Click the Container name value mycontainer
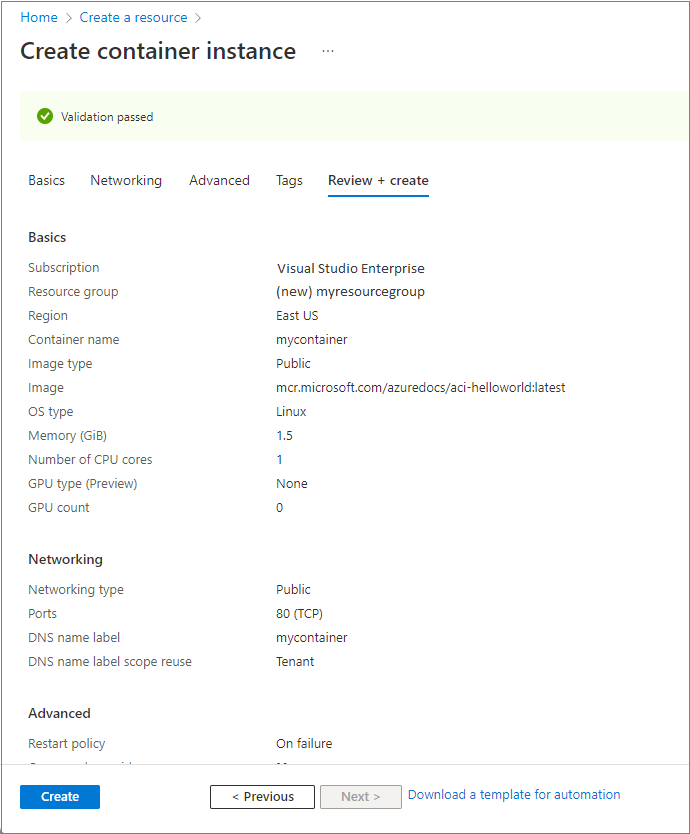Screen dimensions: 690x834 click(x=312, y=339)
